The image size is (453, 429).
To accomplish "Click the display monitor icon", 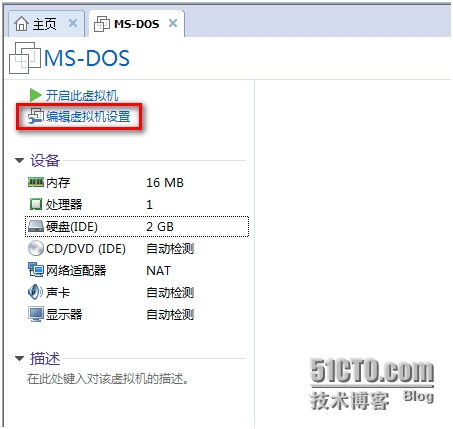I will 36,314.
